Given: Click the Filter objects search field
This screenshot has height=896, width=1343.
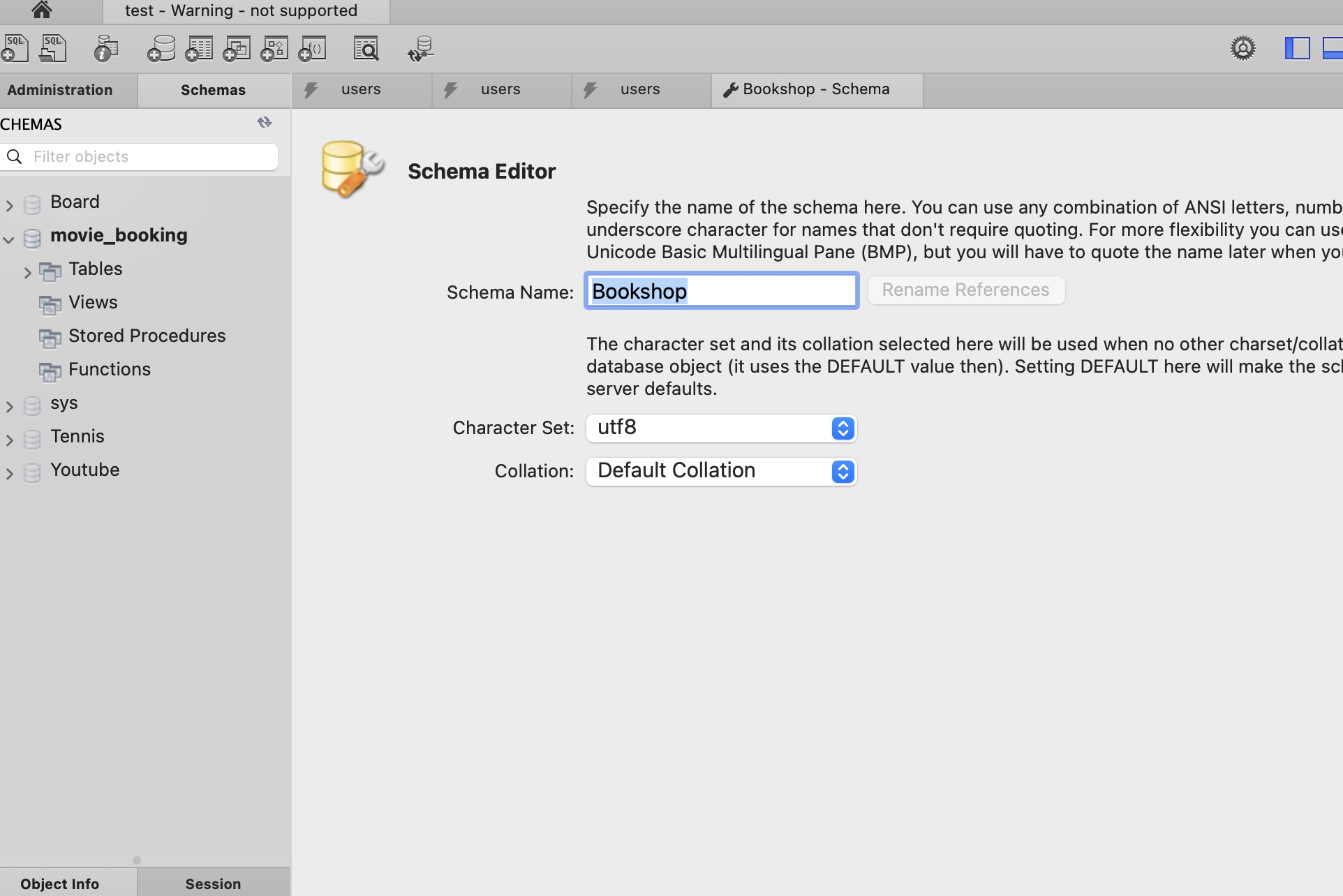Looking at the screenshot, I should click(150, 156).
